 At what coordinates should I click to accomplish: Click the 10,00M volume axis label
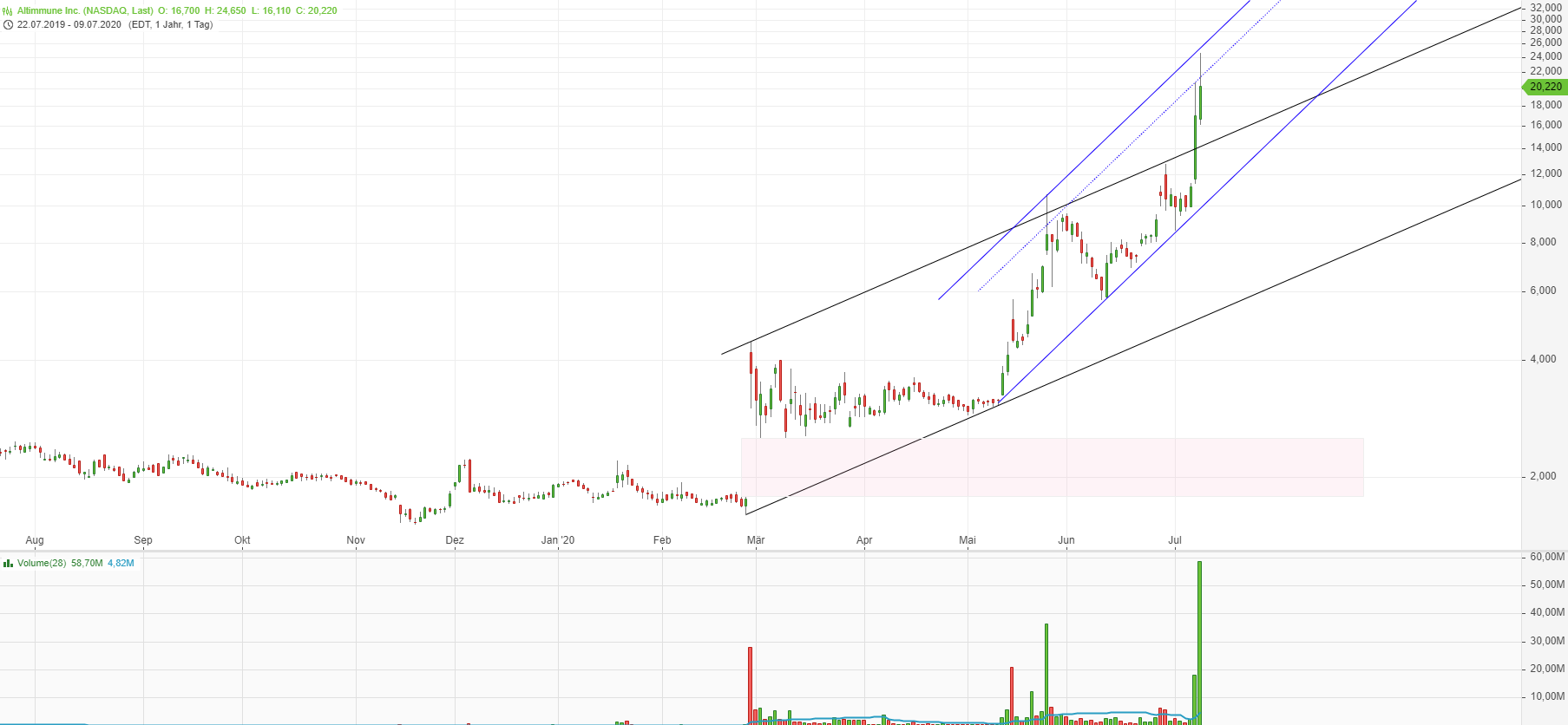1547,696
